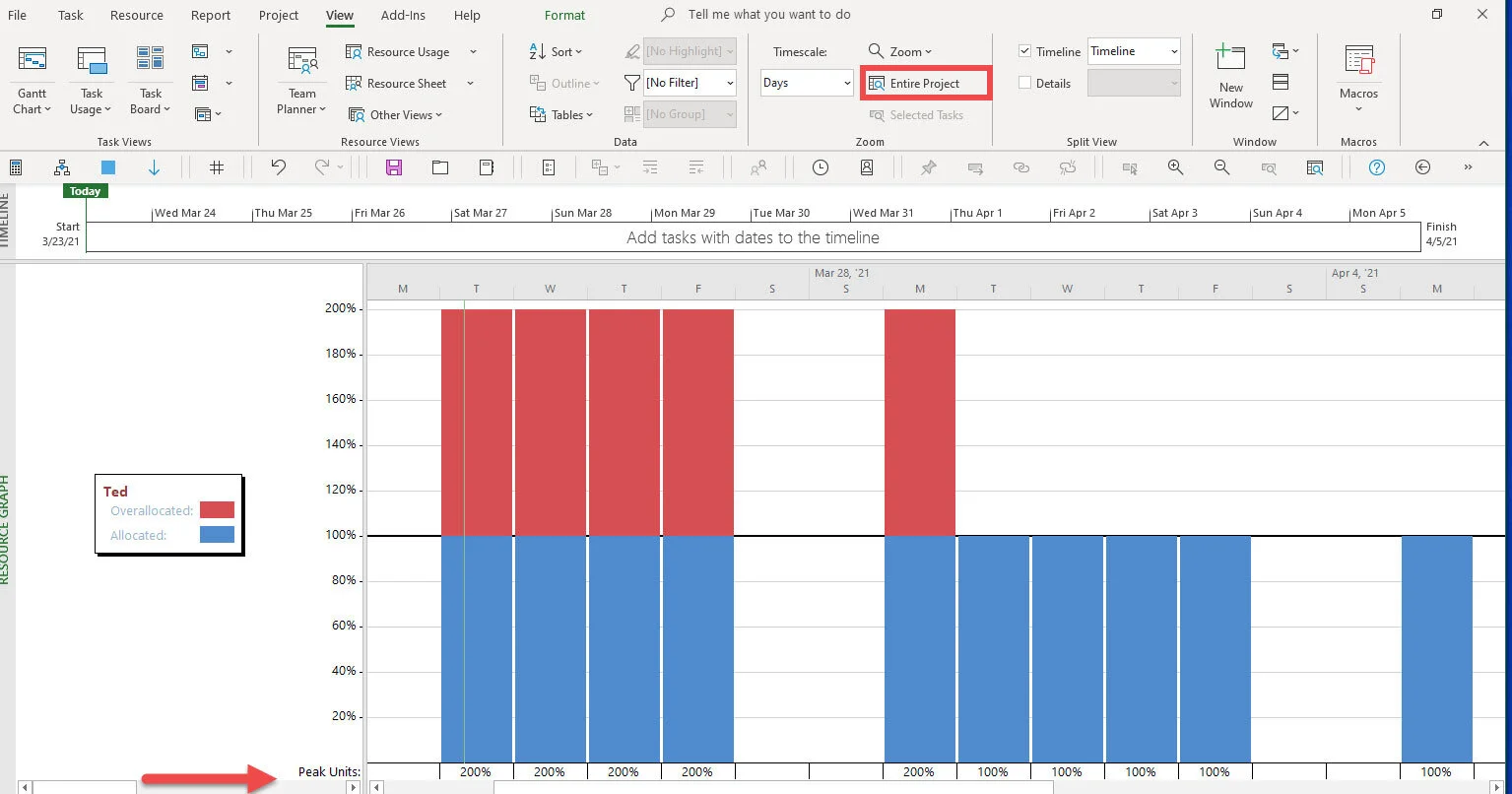Click the zoom out magnifier toolbar icon
Image resolution: width=1512 pixels, height=794 pixels.
click(x=1221, y=167)
